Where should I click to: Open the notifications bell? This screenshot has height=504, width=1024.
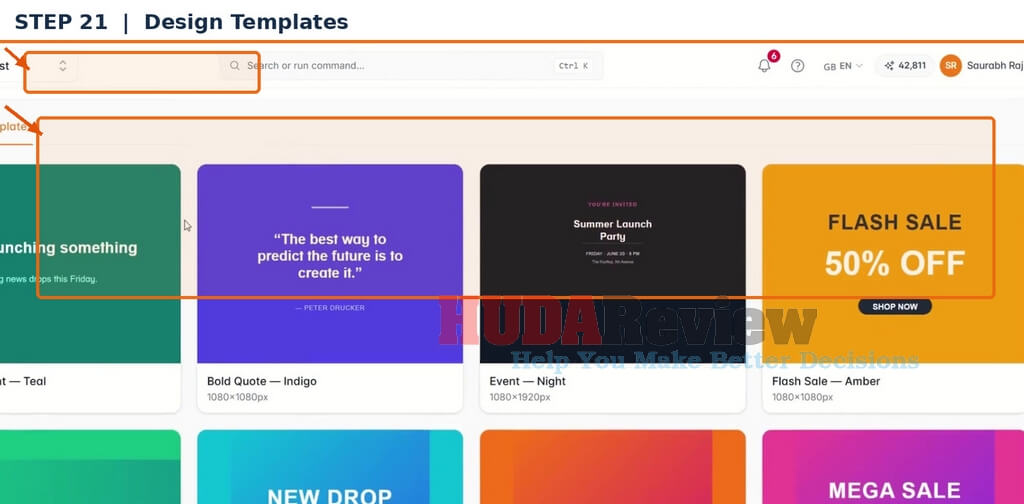[764, 65]
